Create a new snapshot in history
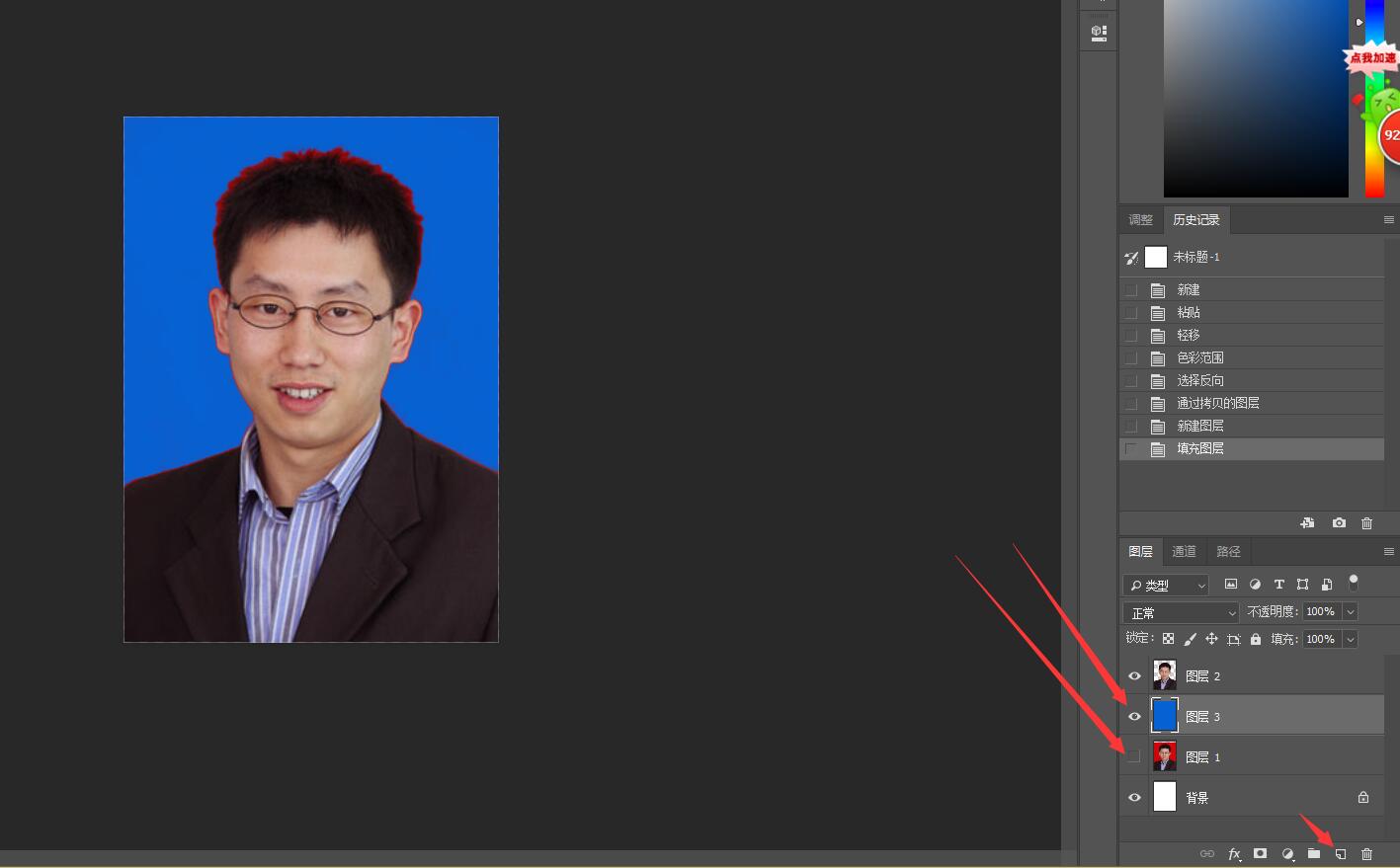This screenshot has height=868, width=1400. pos(1339,523)
